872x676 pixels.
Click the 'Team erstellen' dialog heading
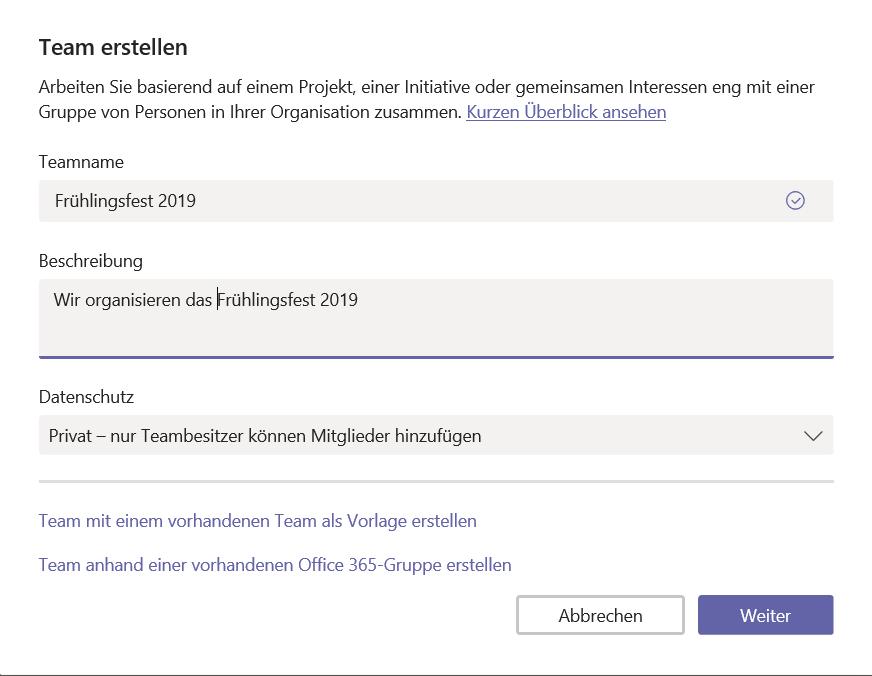click(x=113, y=47)
